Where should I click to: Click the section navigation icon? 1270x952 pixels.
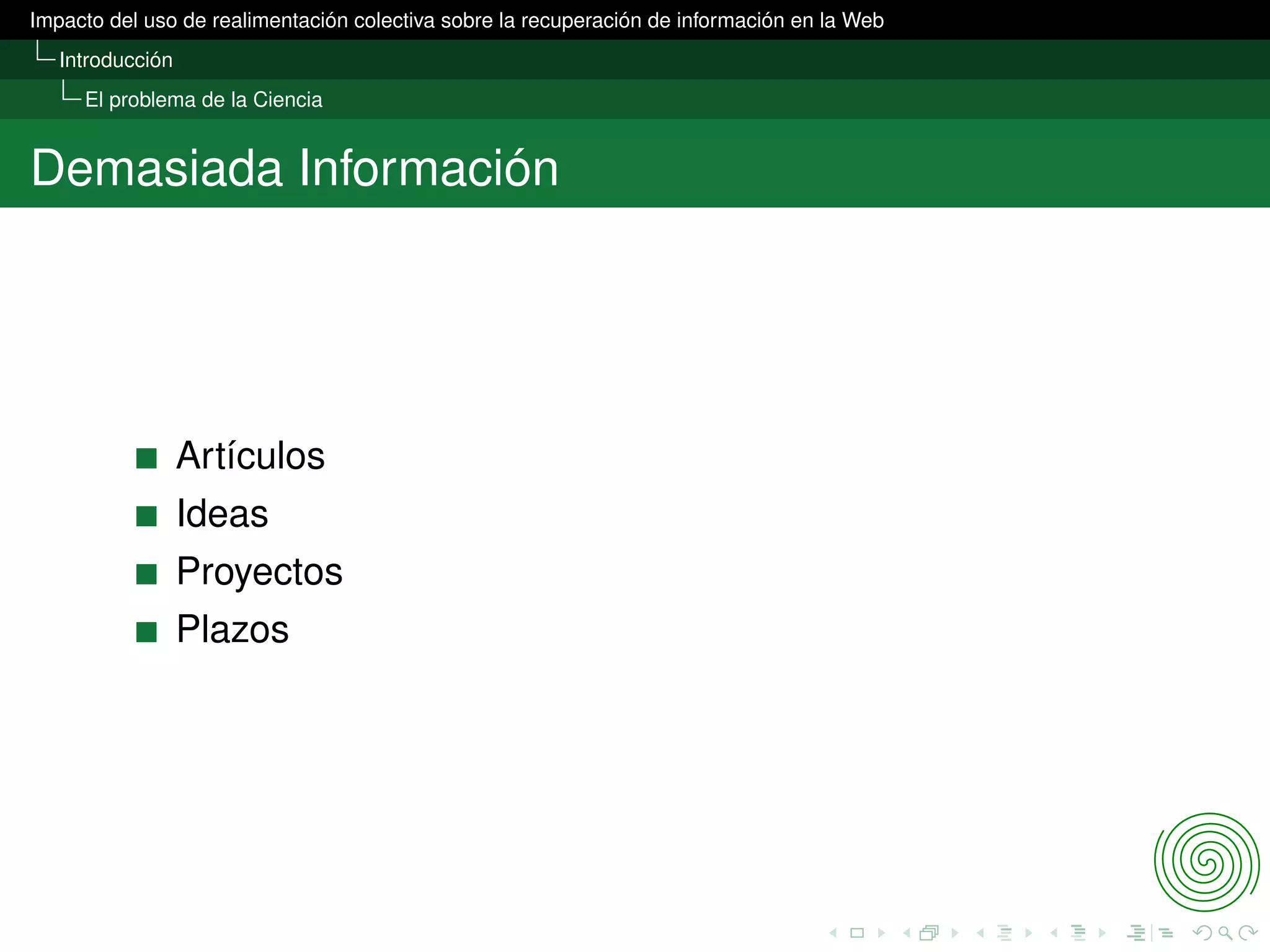[x=1078, y=933]
